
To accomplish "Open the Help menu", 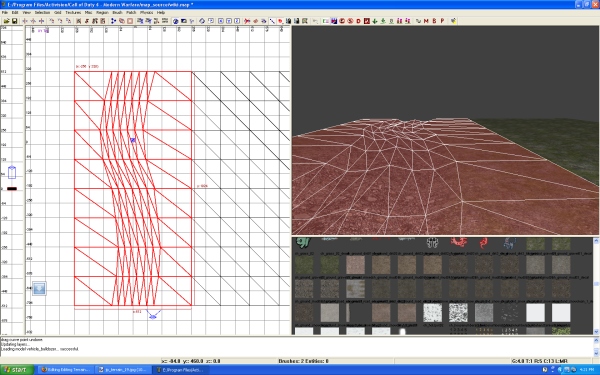I will point(161,13).
